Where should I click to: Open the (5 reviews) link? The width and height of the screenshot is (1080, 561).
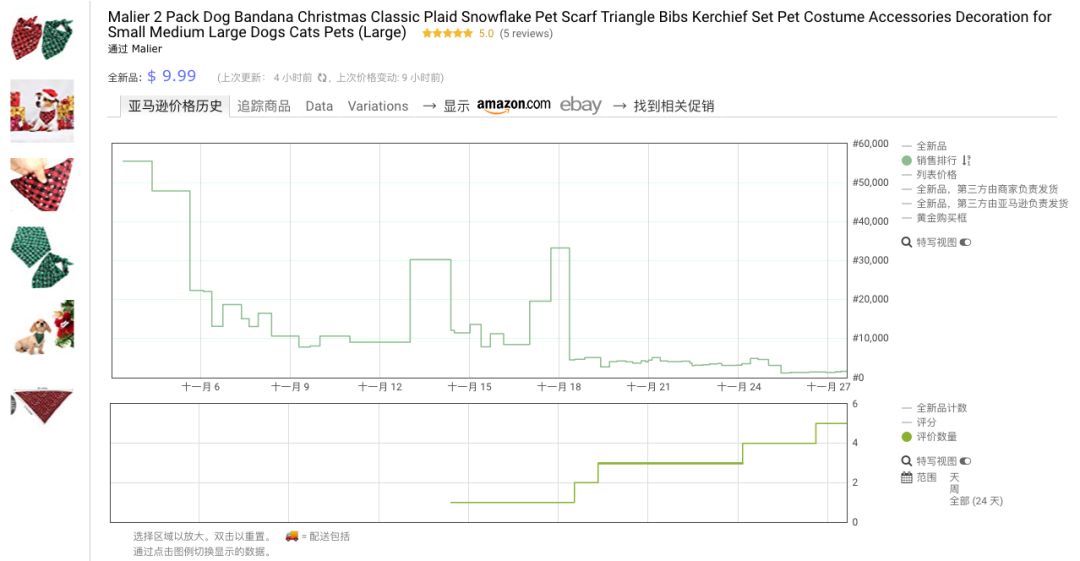click(525, 33)
